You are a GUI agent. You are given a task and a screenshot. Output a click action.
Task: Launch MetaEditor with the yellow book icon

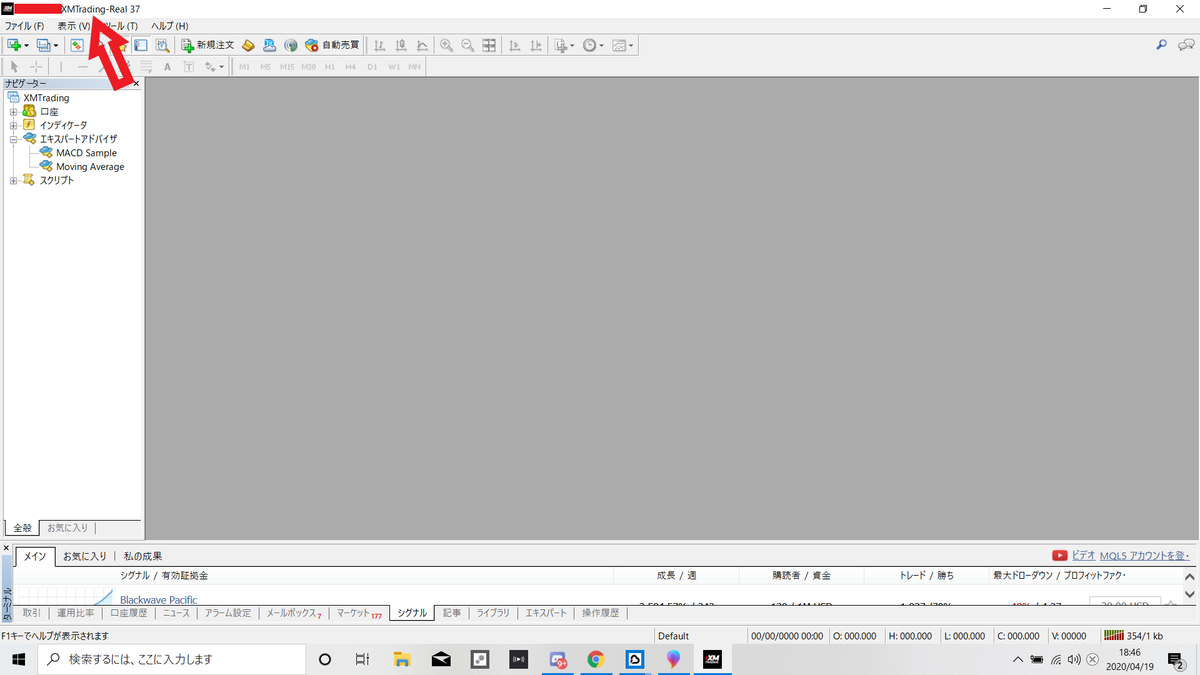(248, 45)
